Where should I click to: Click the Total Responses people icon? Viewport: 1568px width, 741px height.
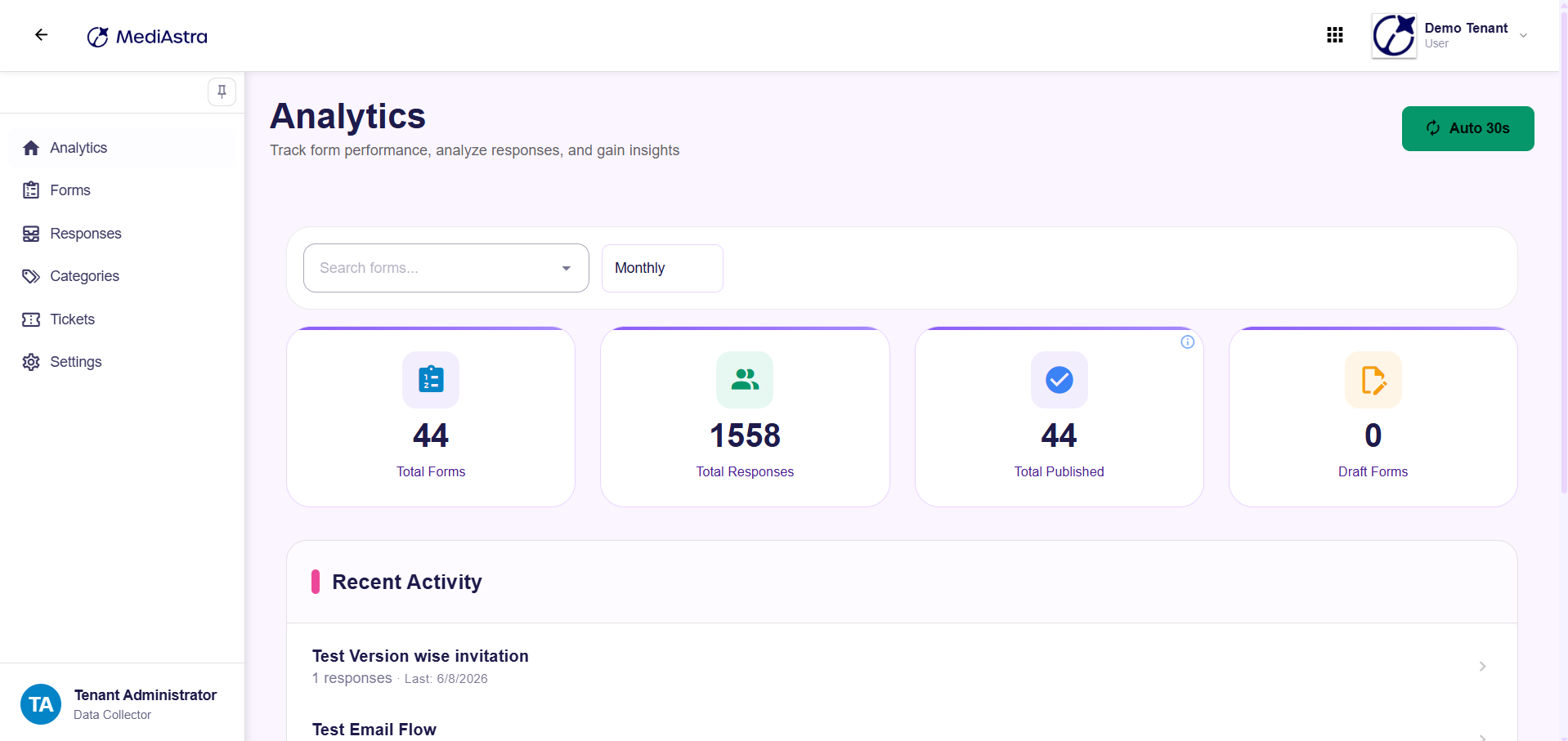[x=745, y=380]
